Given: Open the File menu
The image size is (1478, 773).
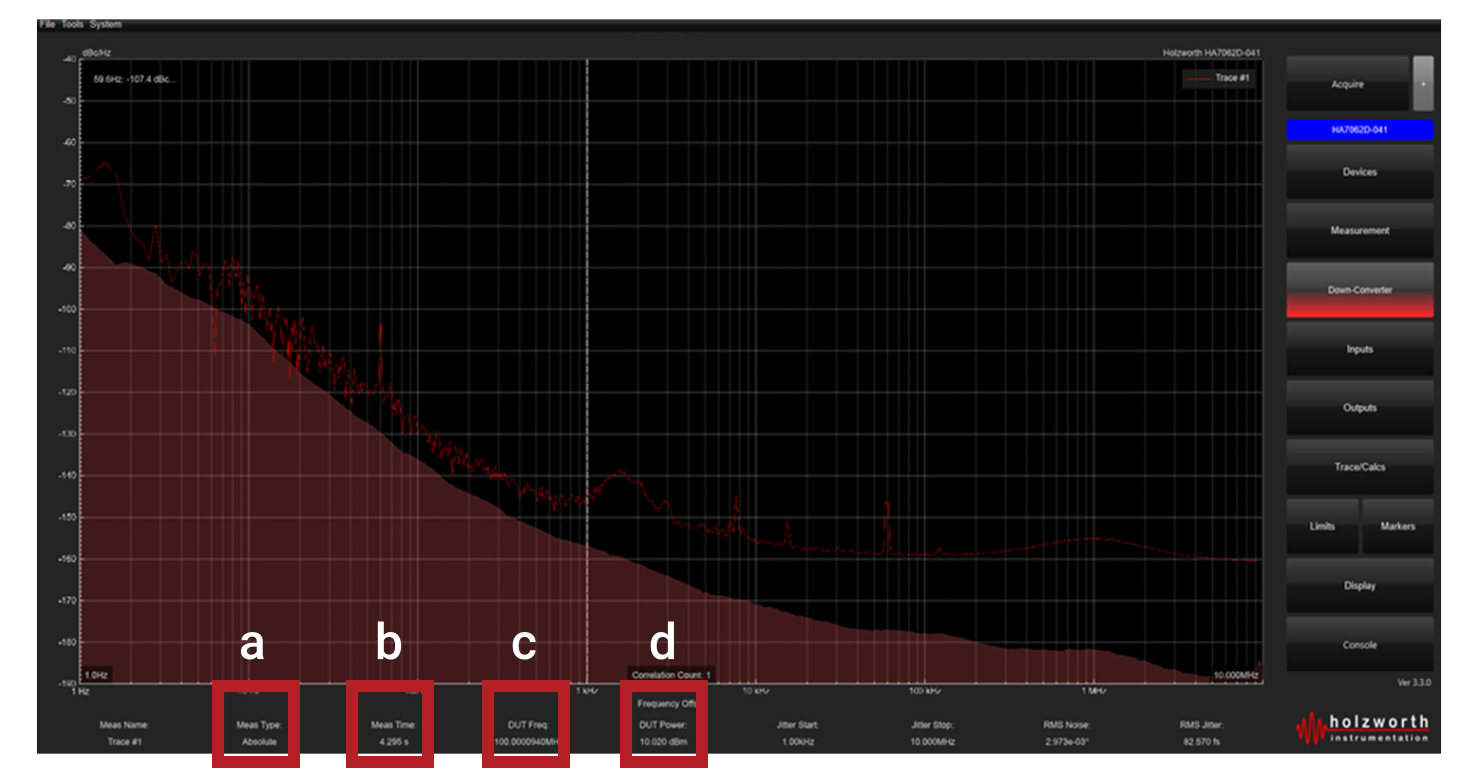Looking at the screenshot, I should 46,23.
